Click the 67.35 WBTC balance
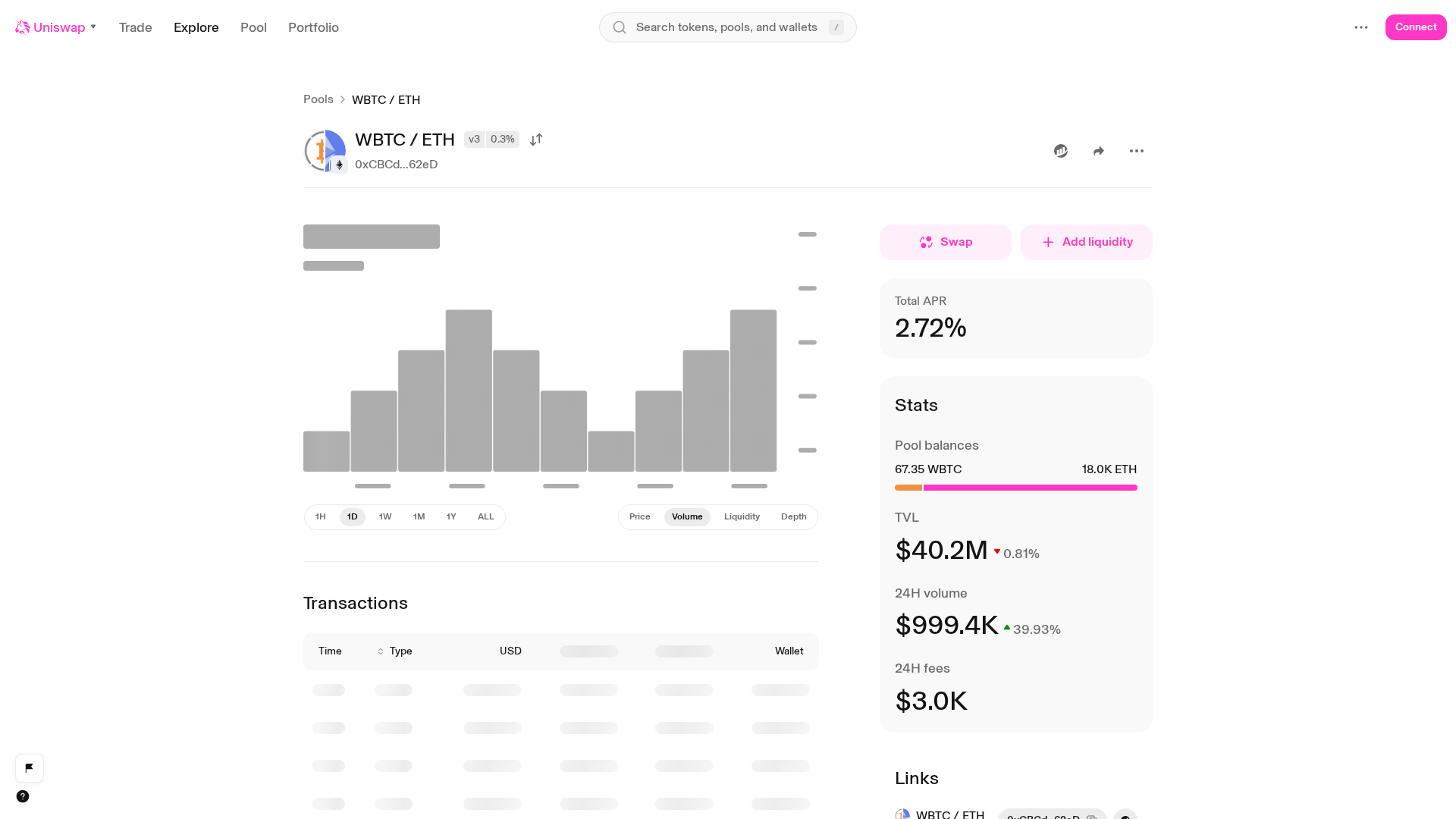This screenshot has height=819, width=1456. point(928,469)
